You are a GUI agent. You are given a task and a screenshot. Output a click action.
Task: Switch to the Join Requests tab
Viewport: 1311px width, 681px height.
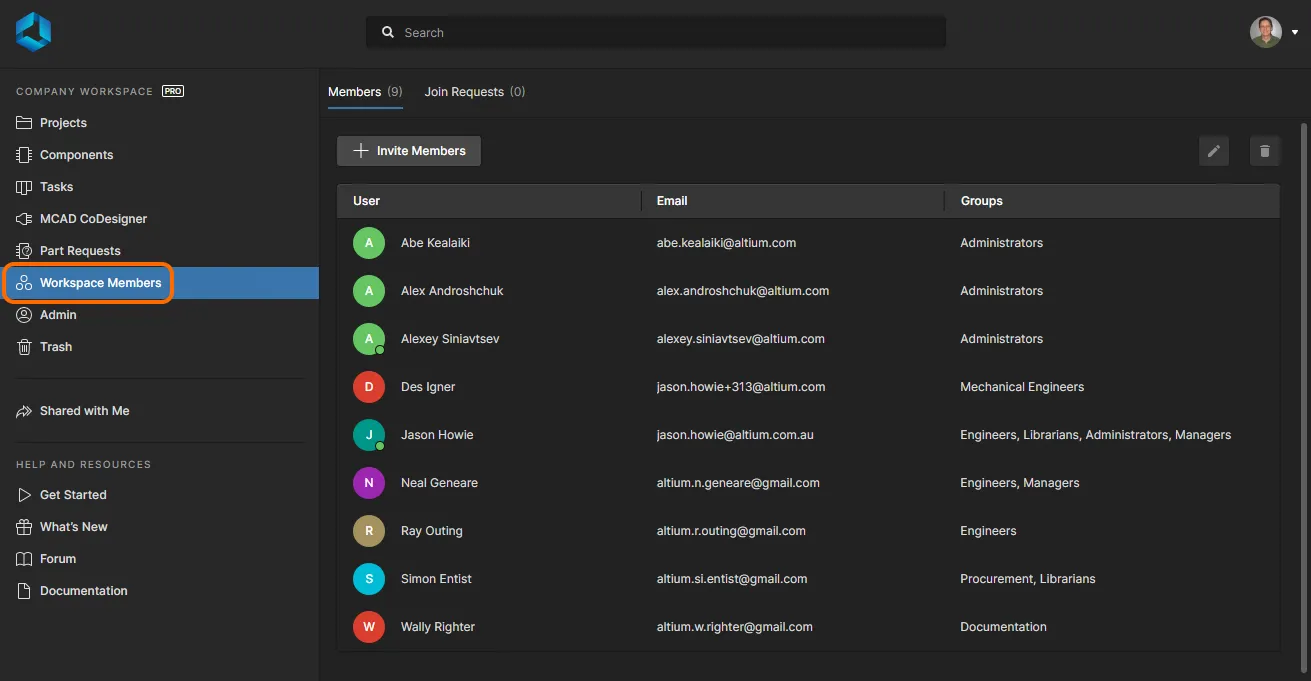475,92
